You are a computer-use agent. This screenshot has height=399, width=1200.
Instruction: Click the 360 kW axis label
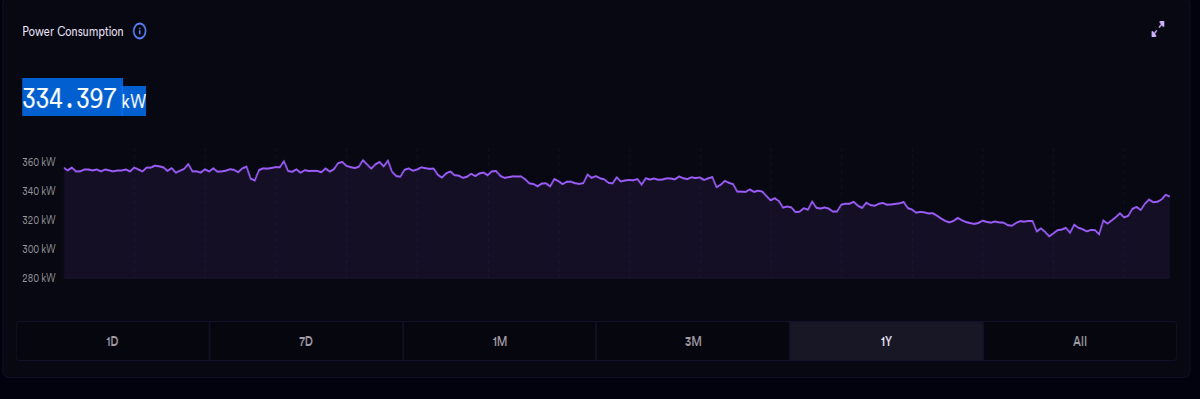pyautogui.click(x=39, y=162)
